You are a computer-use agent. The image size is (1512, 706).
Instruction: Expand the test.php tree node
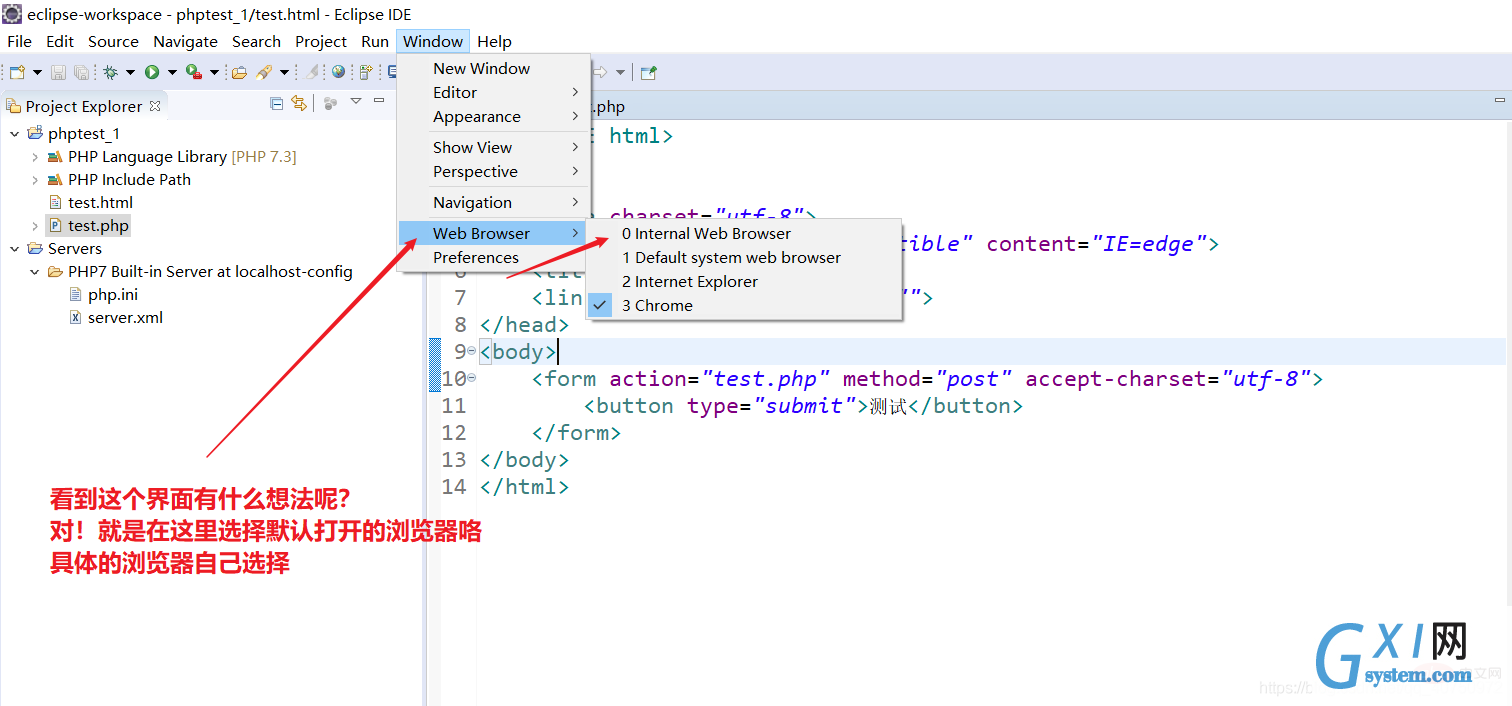click(x=35, y=226)
